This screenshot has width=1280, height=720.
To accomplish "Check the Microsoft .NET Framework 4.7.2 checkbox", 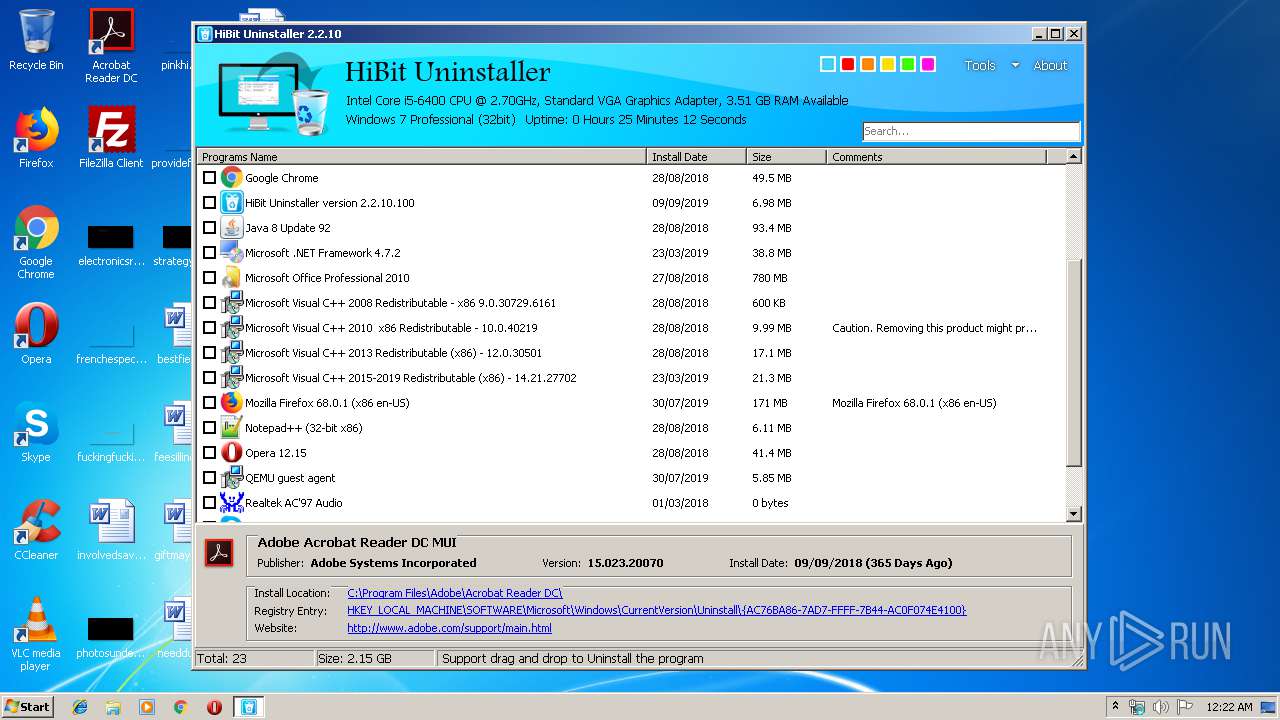I will click(209, 253).
